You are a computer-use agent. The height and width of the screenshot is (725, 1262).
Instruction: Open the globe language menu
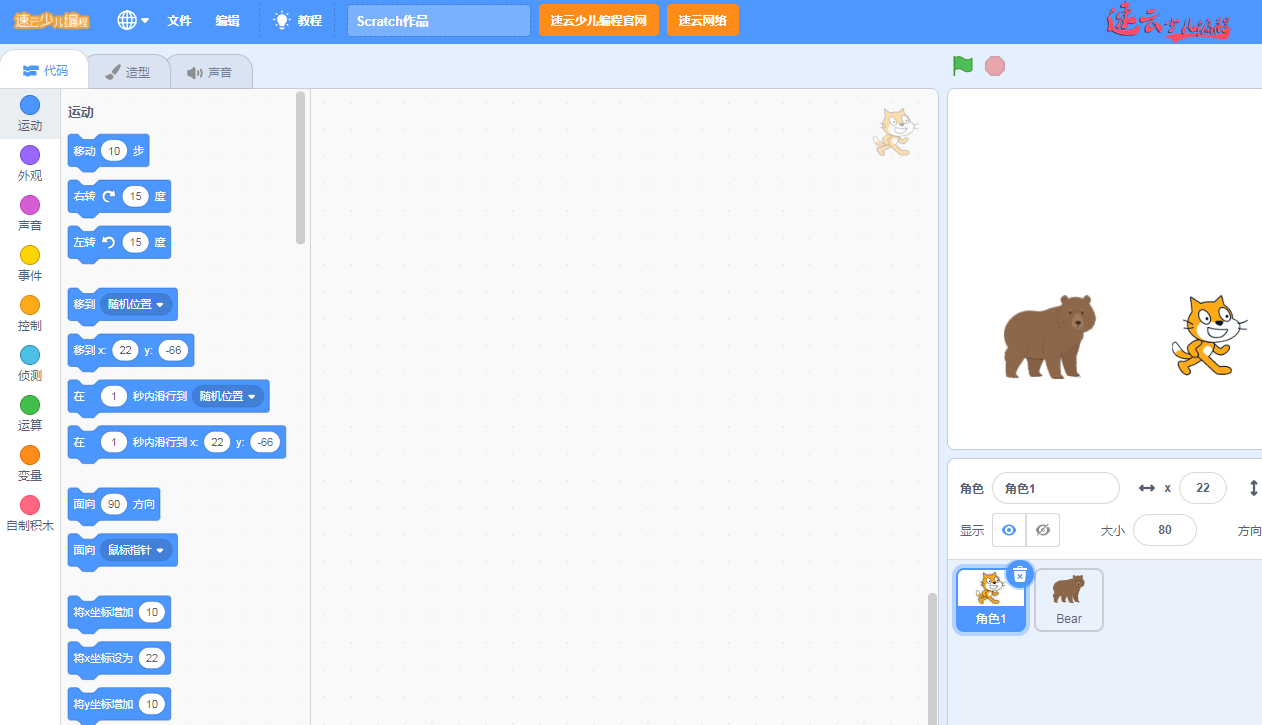point(133,20)
